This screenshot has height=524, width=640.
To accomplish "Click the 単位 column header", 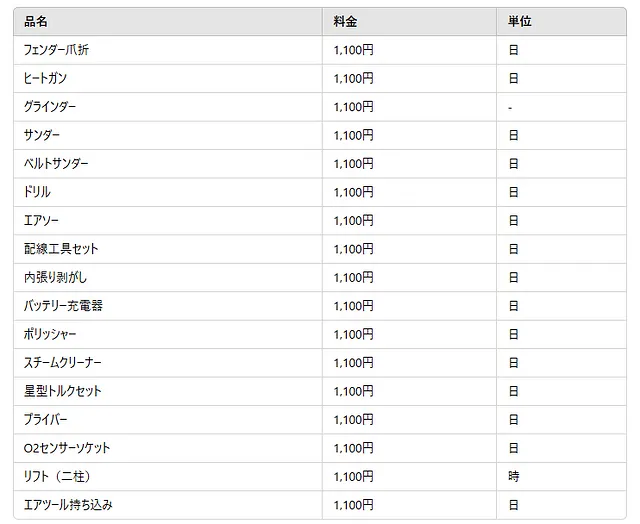I will [x=520, y=21].
